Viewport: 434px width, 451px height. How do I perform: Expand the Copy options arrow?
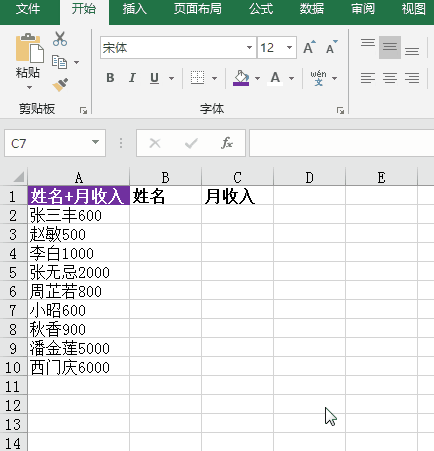77,62
